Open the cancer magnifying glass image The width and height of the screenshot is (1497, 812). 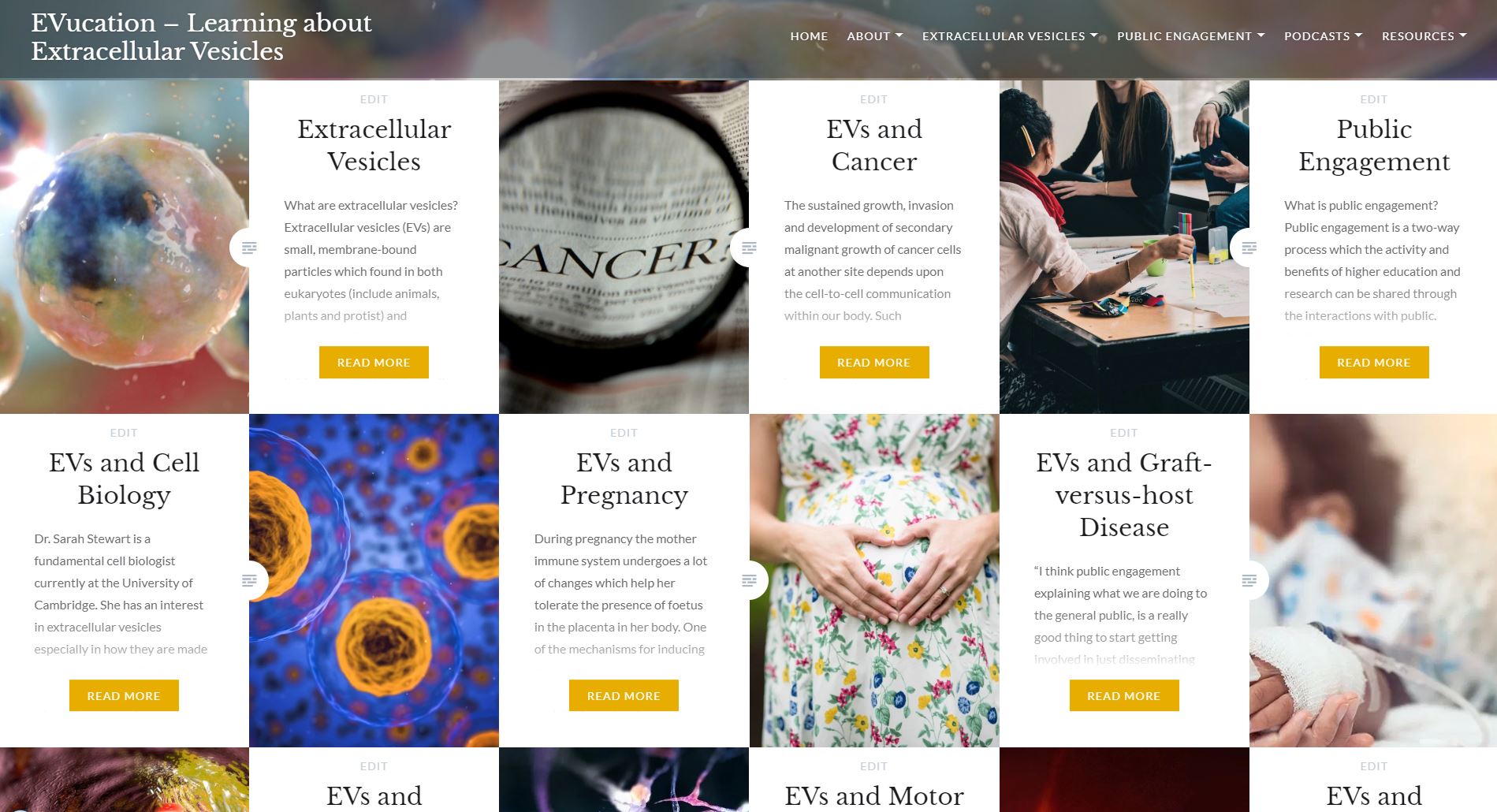[624, 247]
